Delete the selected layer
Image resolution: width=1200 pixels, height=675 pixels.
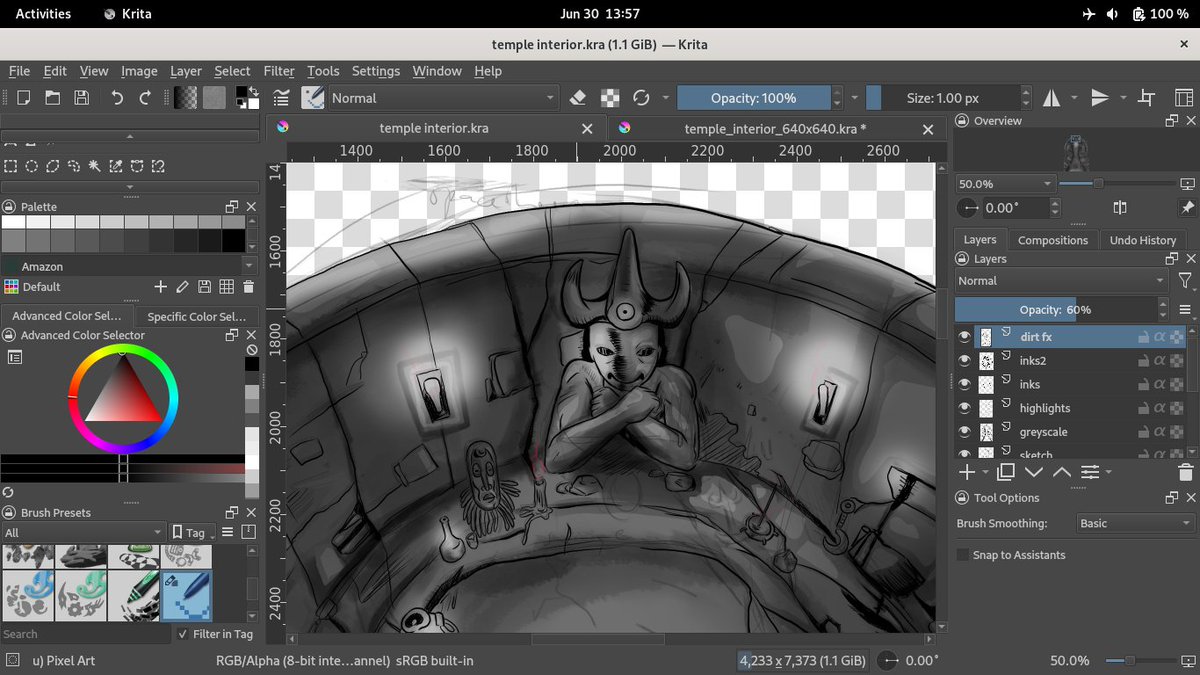tap(1186, 472)
